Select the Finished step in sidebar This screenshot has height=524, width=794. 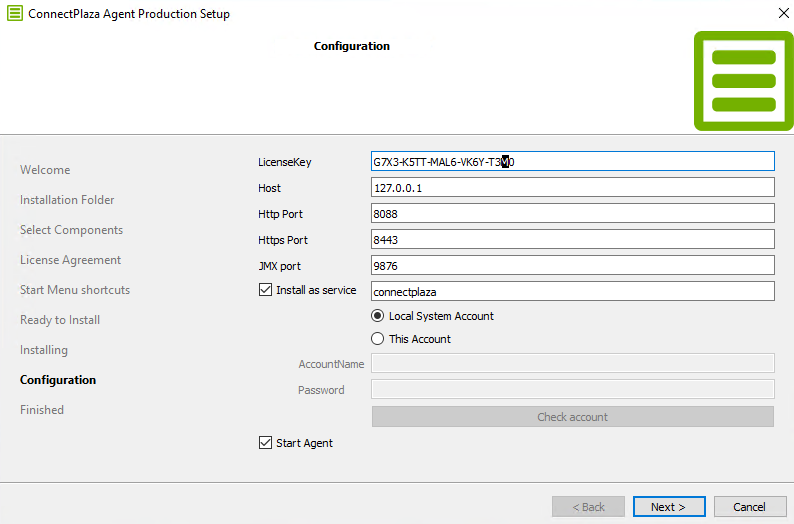[42, 410]
